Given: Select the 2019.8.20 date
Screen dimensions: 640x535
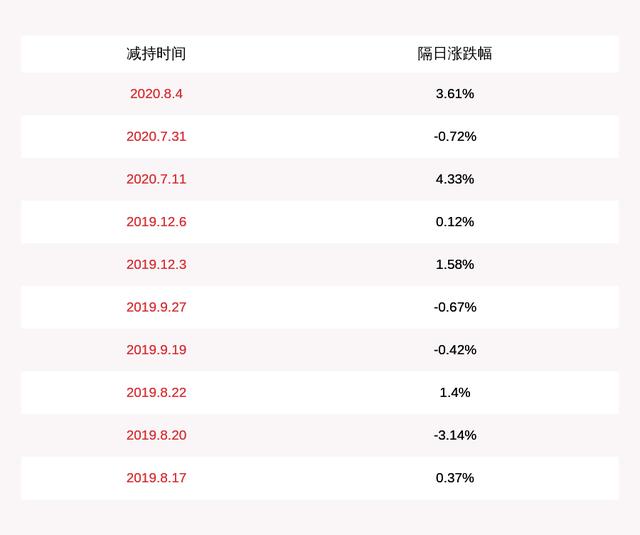Looking at the screenshot, I should pyautogui.click(x=156, y=435).
